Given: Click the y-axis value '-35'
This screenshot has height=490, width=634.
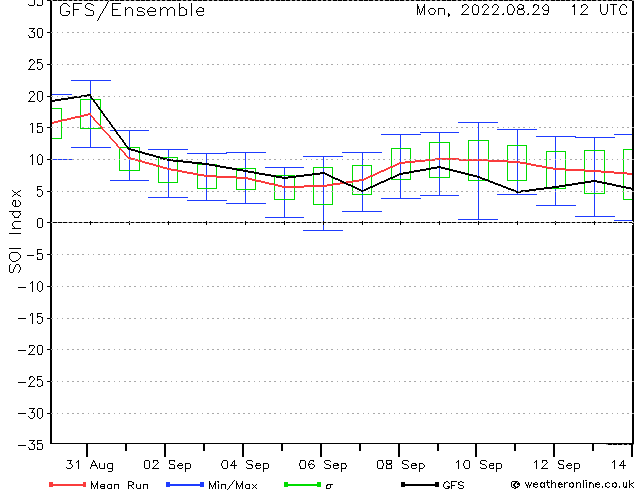Looking at the screenshot, I should (x=31, y=445).
